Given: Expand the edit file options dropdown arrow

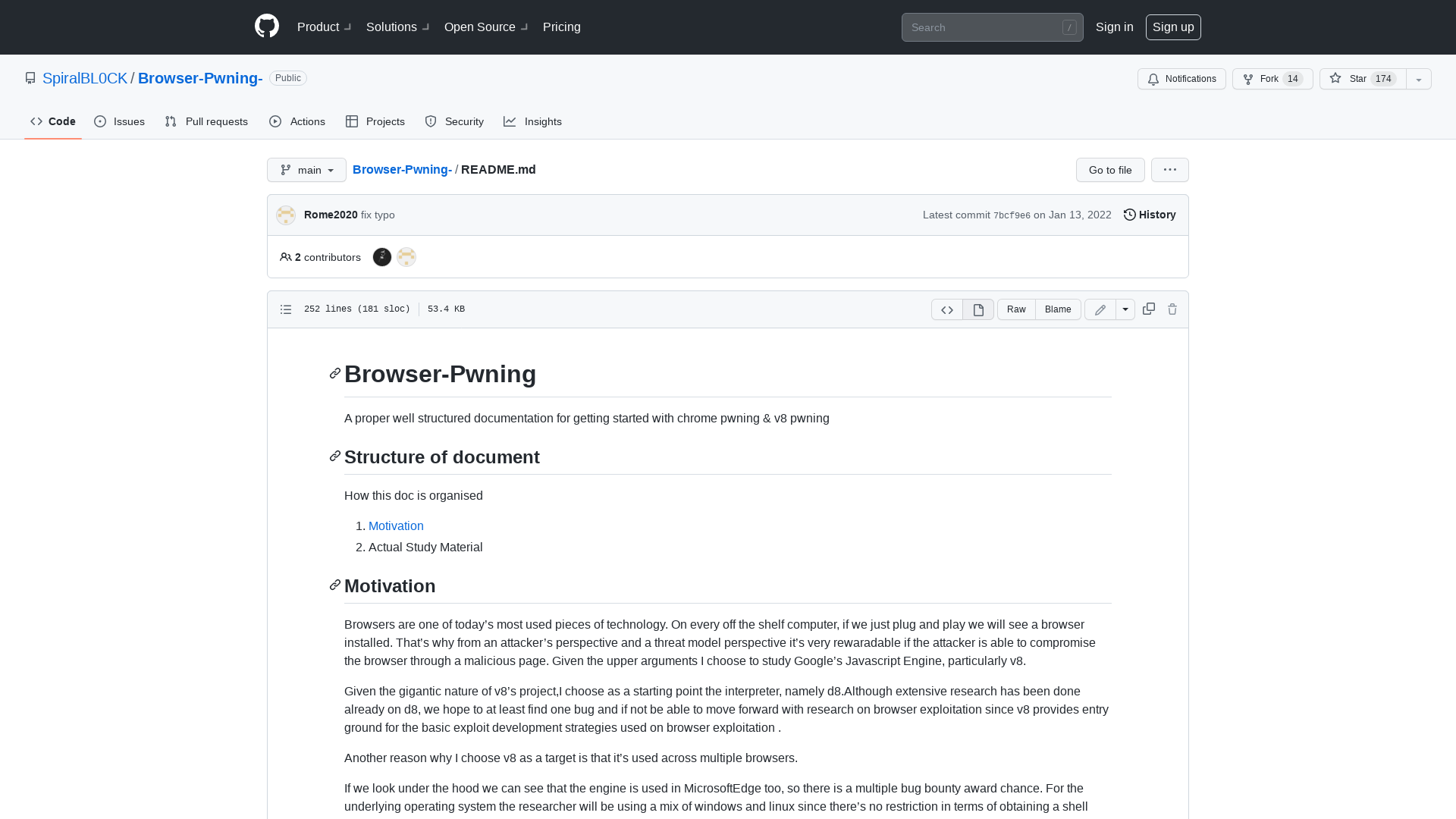Looking at the screenshot, I should click(x=1125, y=309).
